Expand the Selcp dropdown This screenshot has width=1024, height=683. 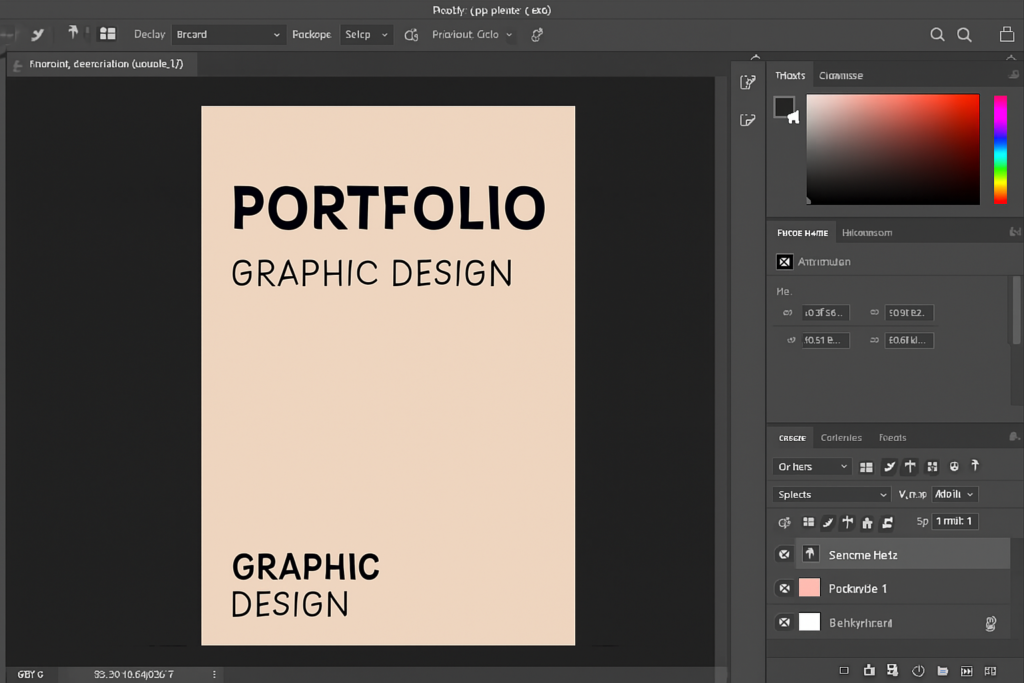[x=366, y=34]
